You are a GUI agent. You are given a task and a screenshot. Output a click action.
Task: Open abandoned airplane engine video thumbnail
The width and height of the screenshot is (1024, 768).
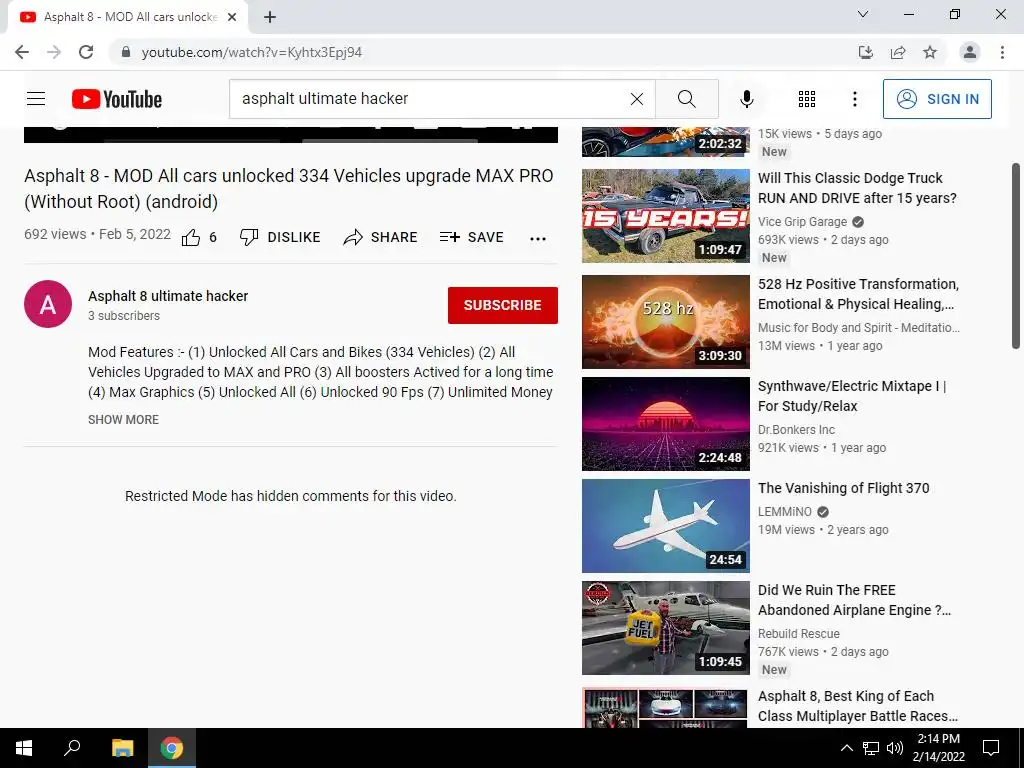pos(665,628)
